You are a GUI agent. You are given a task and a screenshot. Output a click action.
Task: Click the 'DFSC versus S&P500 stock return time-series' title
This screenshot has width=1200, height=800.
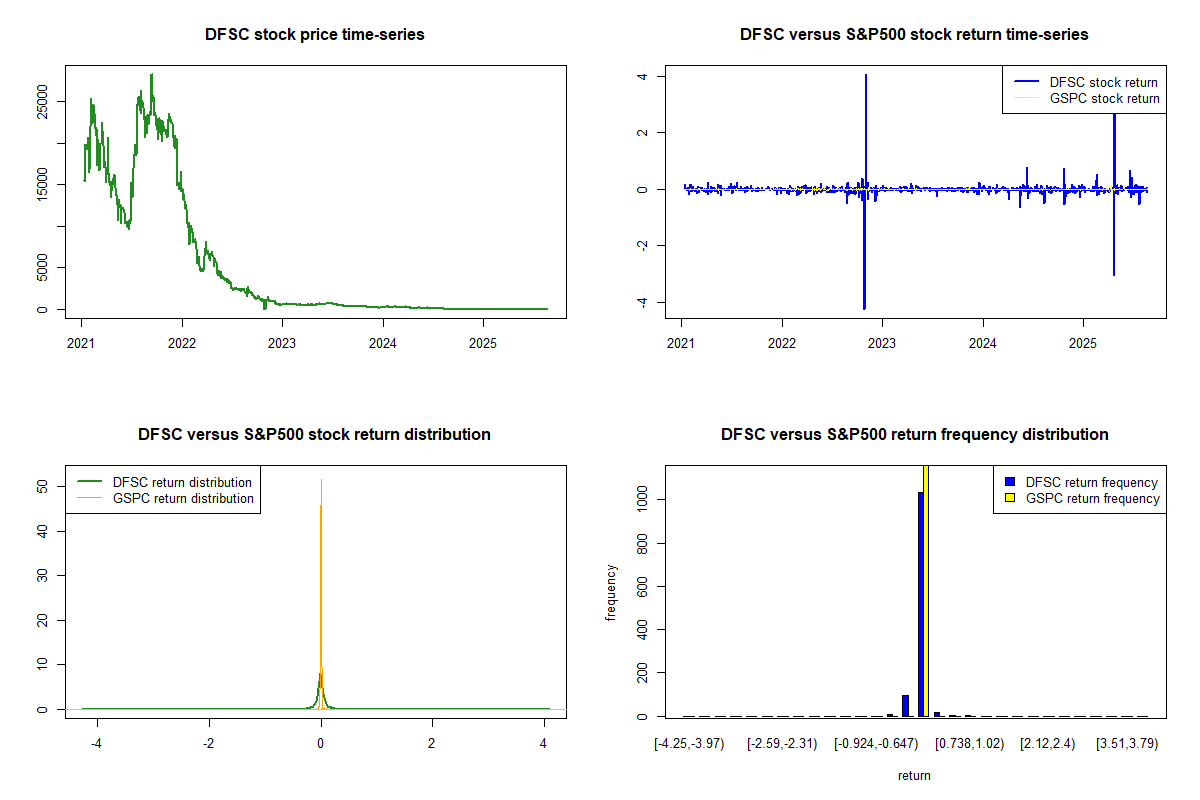pyautogui.click(x=914, y=35)
